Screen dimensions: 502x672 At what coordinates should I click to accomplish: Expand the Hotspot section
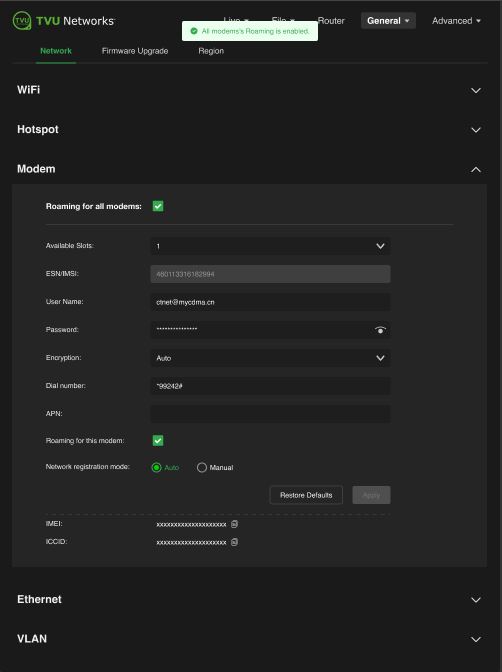[x=476, y=130]
